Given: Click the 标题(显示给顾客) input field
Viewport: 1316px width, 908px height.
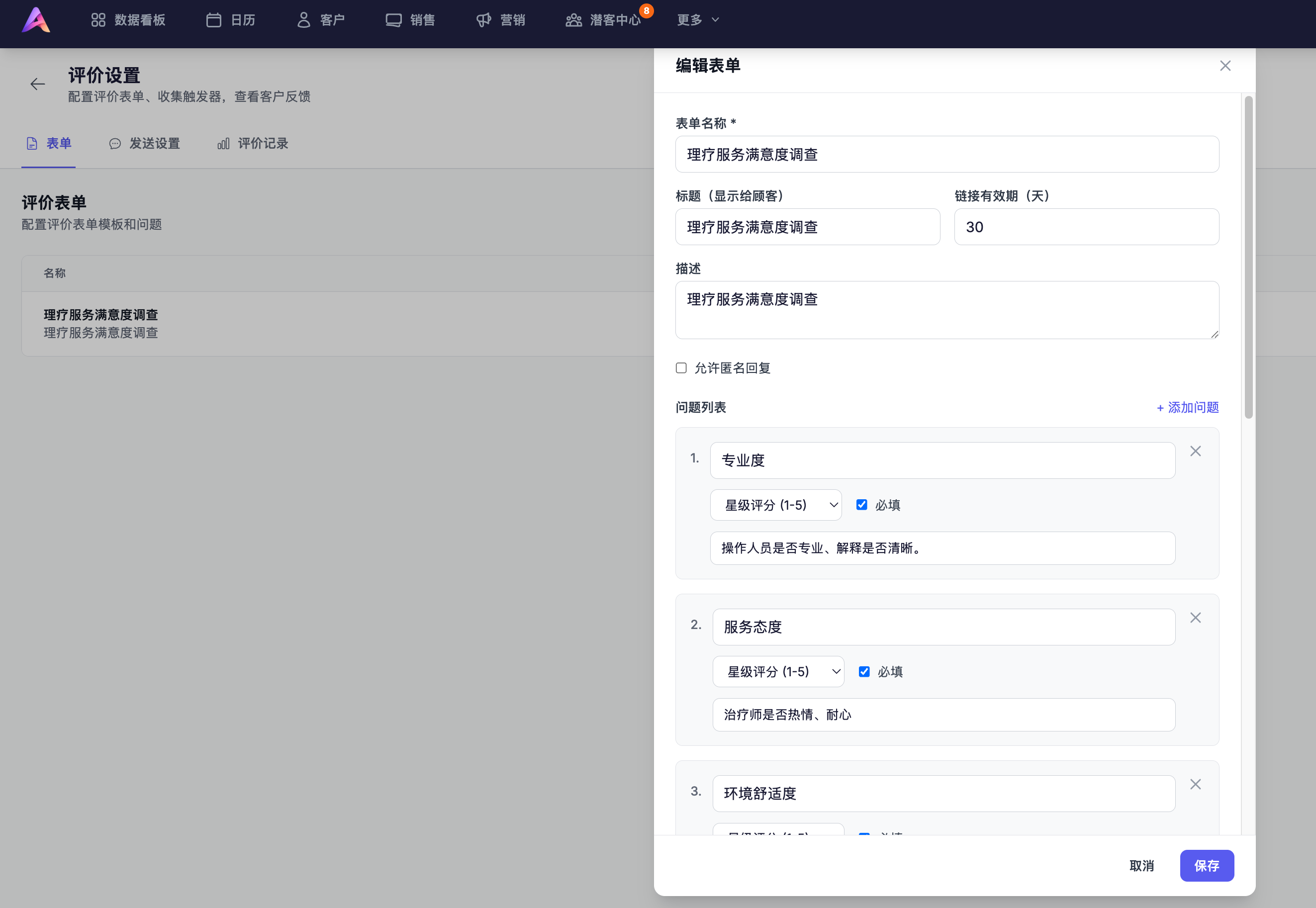Looking at the screenshot, I should pyautogui.click(x=807, y=227).
